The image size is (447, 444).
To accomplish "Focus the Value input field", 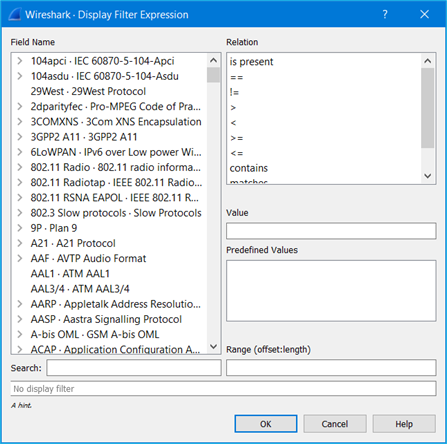I will (x=331, y=231).
